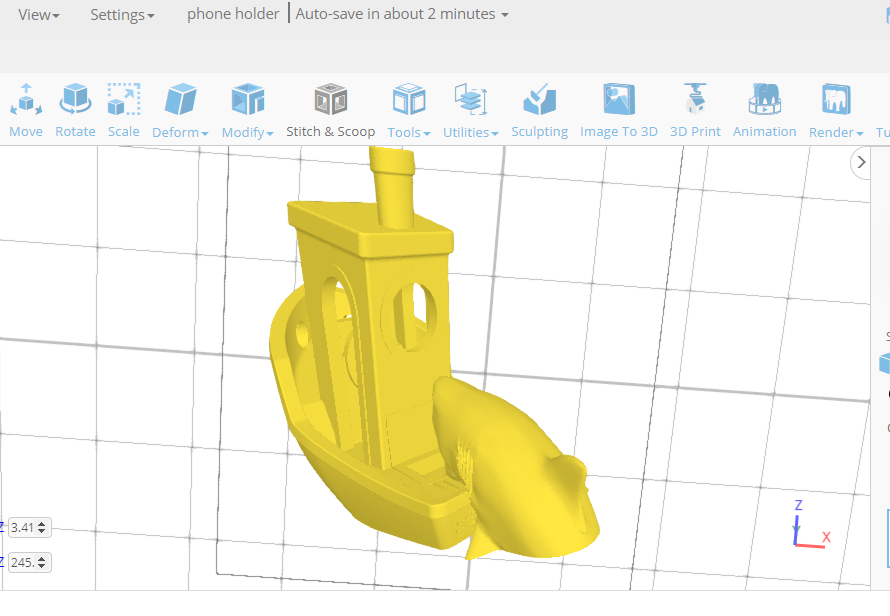The image size is (890, 616).
Task: Select the Scale tool icon
Action: (124, 99)
